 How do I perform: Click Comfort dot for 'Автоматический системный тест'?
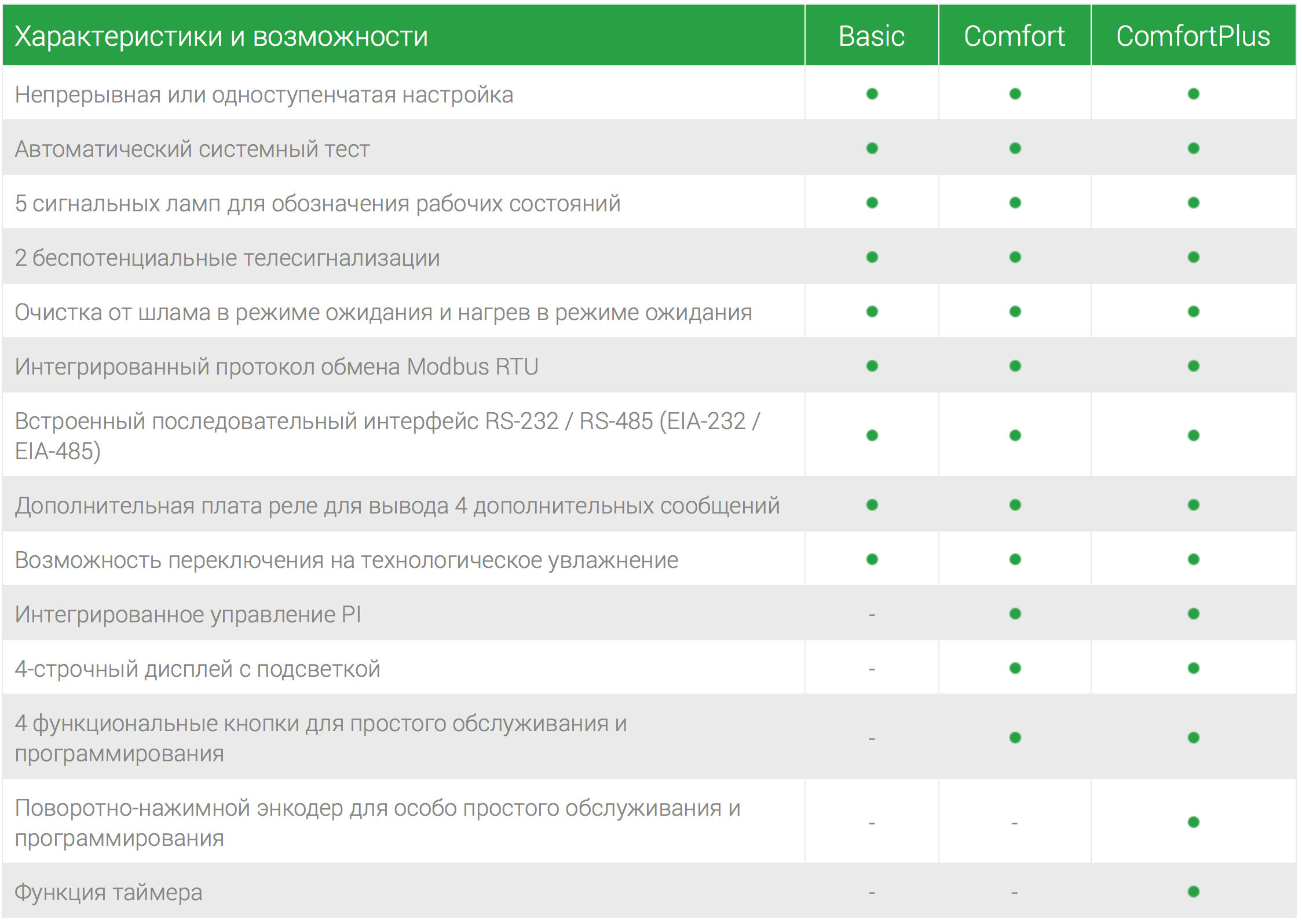point(1015,148)
